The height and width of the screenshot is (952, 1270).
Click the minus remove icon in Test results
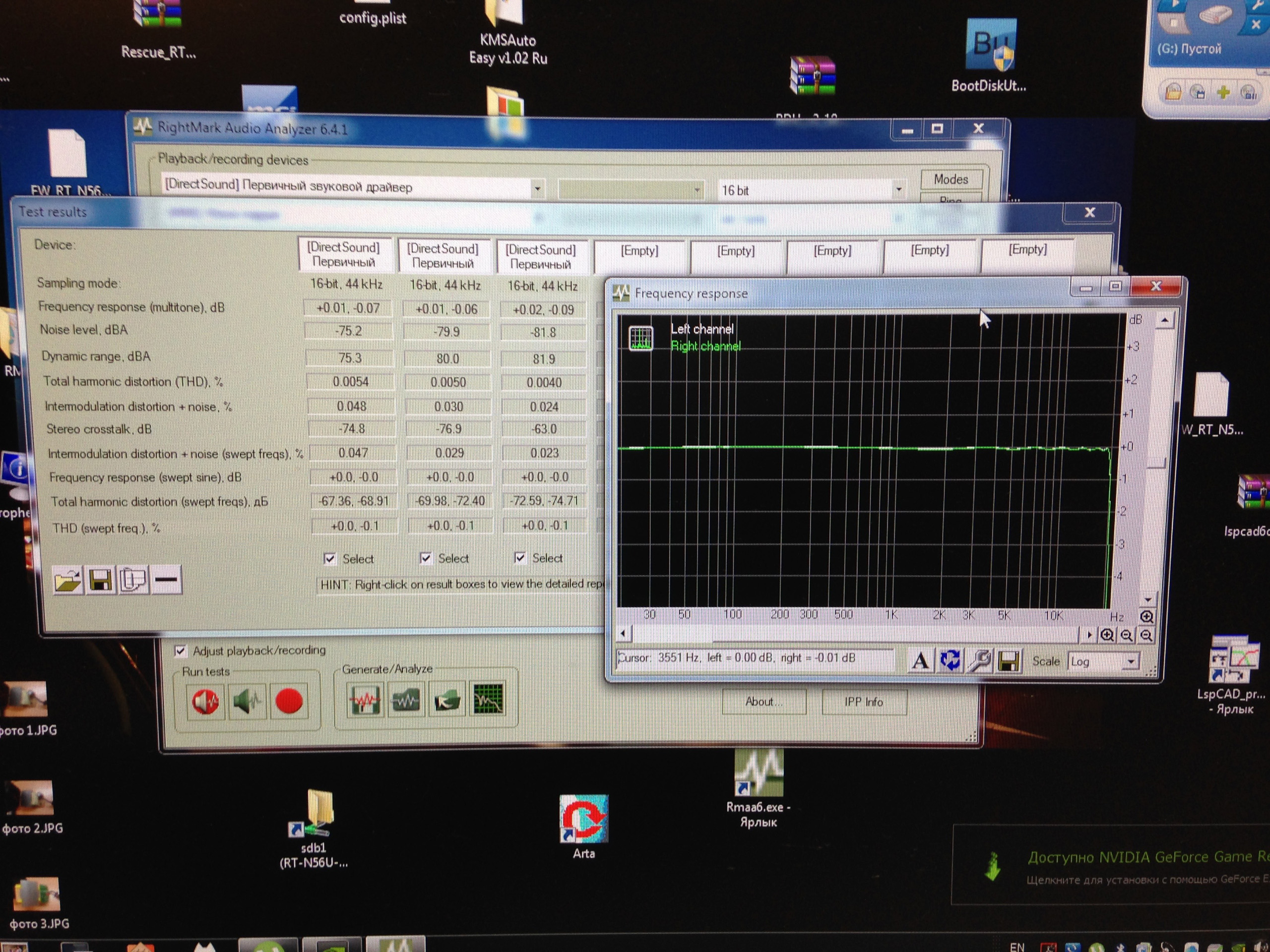click(x=166, y=579)
